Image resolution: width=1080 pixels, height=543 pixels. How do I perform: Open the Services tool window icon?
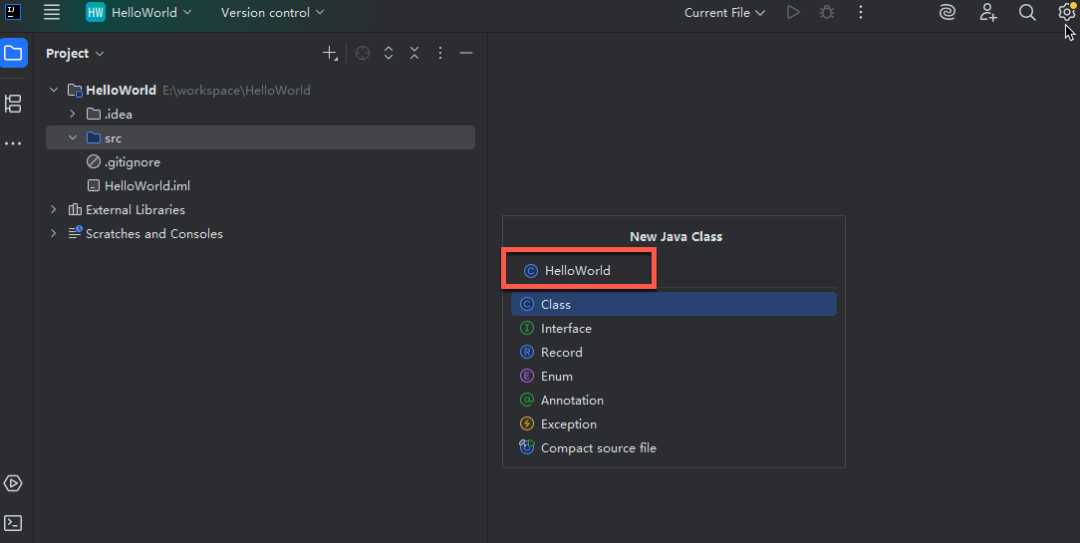point(13,483)
